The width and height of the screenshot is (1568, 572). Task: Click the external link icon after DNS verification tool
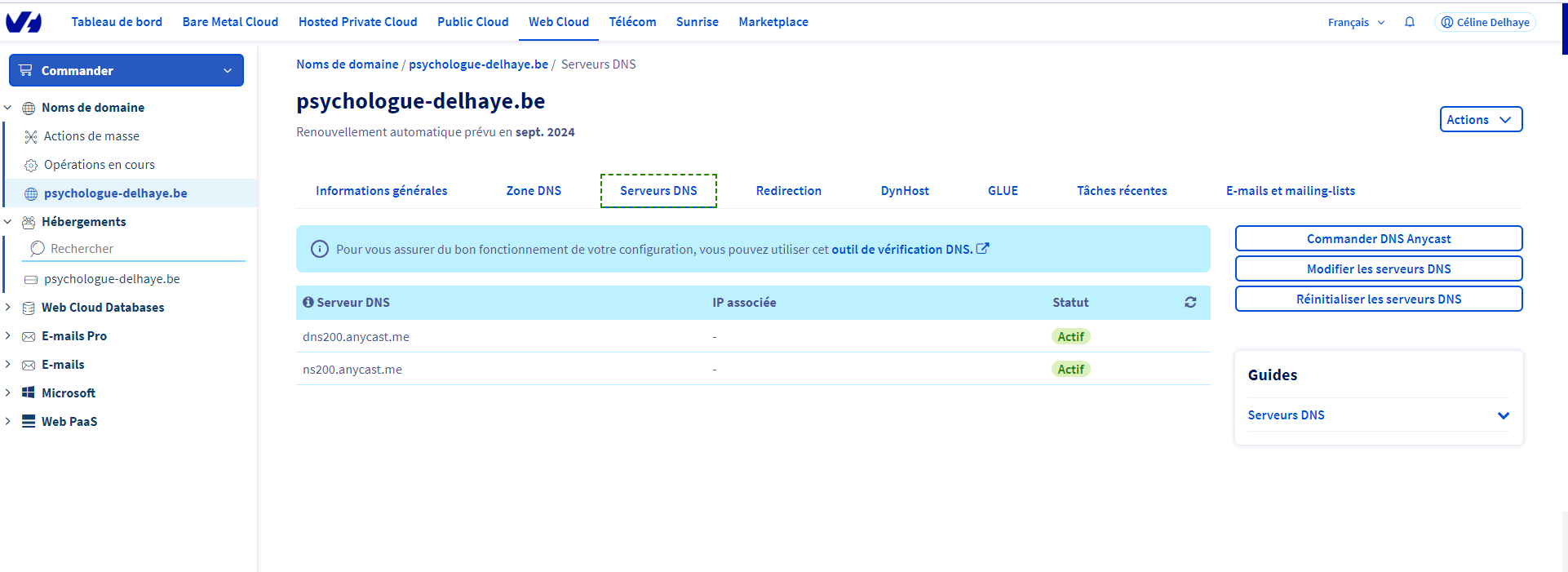(983, 249)
